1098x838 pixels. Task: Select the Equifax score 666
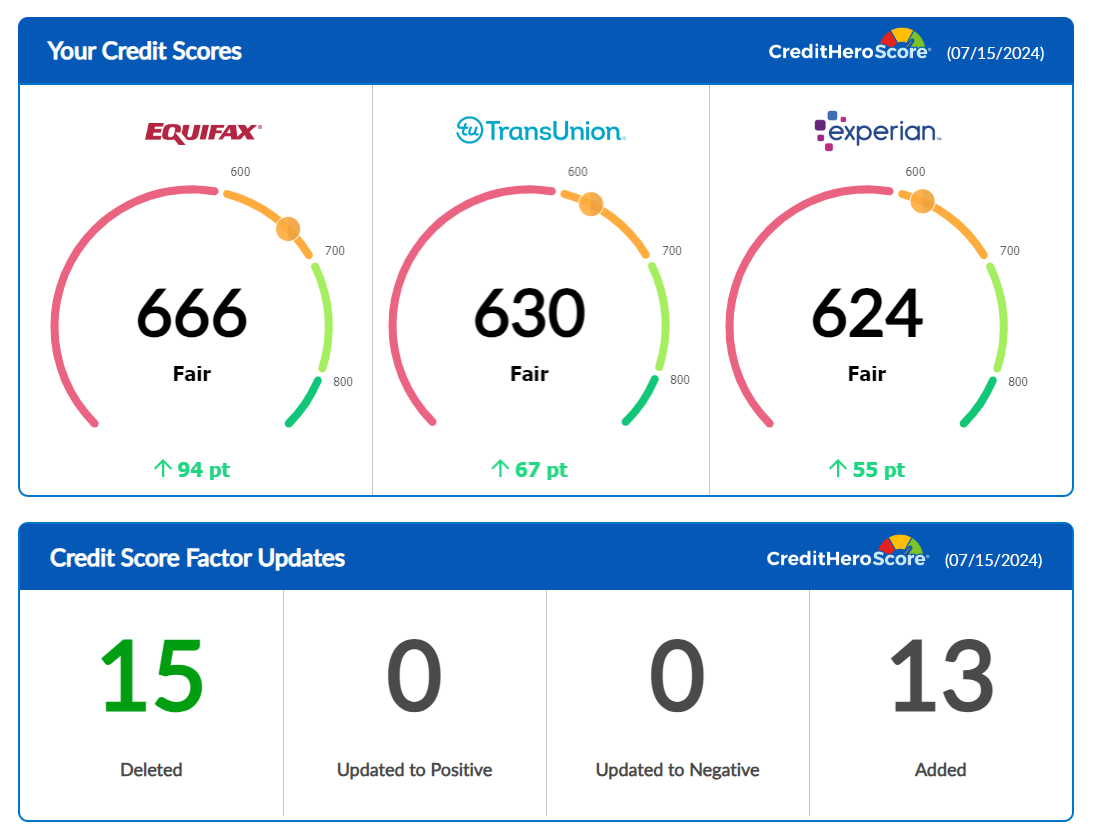(192, 313)
